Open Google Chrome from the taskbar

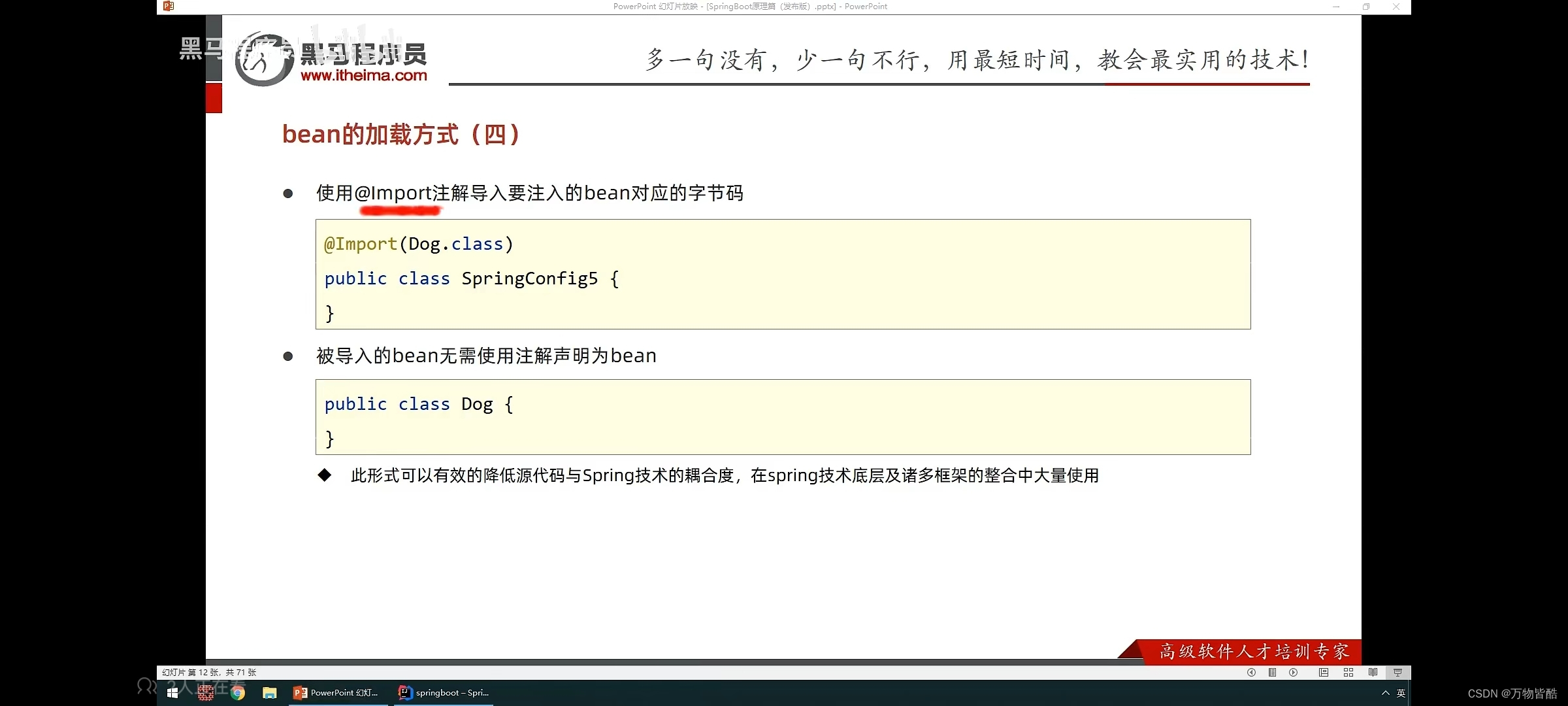(238, 693)
